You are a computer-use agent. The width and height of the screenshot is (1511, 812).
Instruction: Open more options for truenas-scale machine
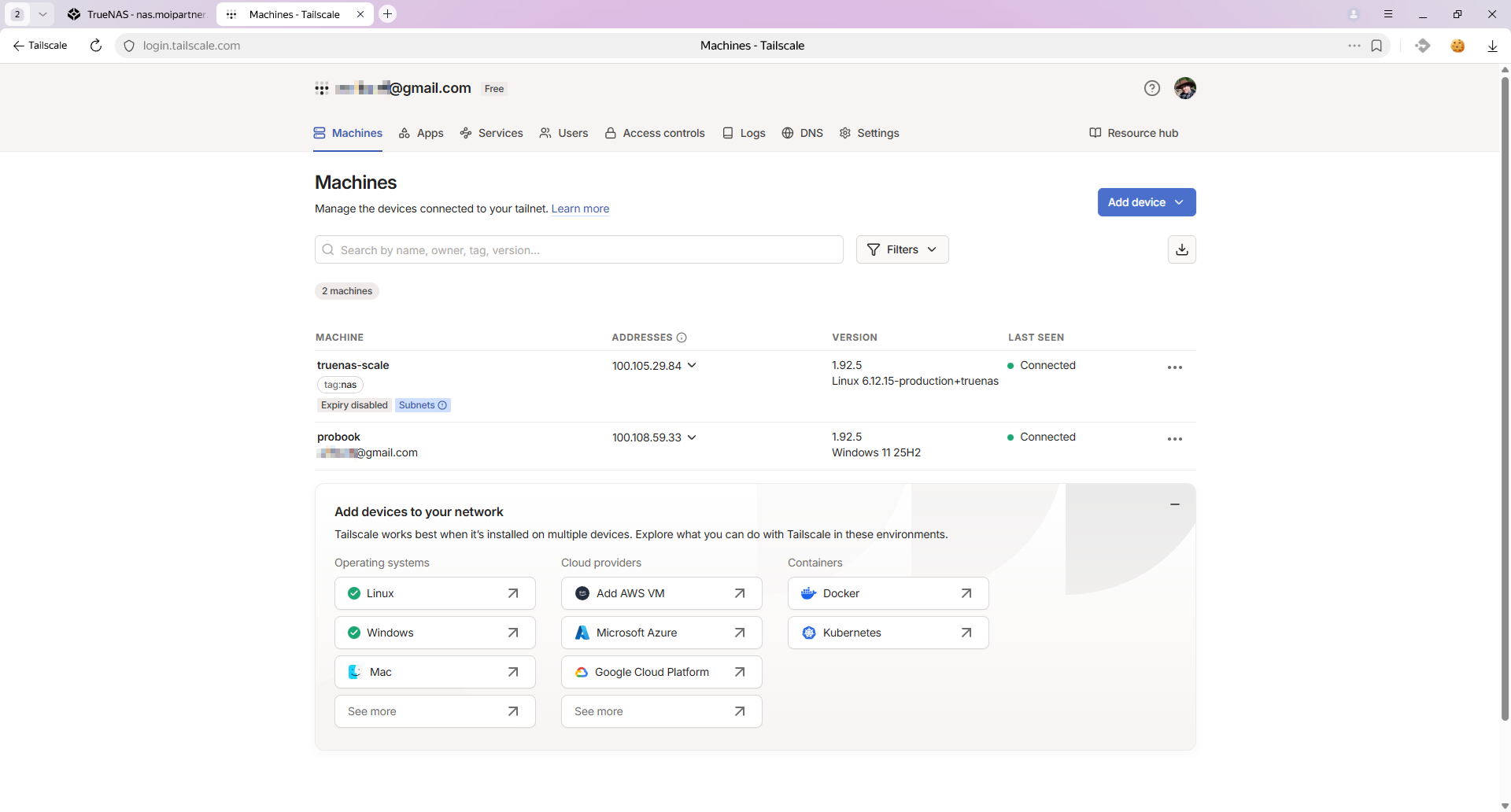(1174, 367)
